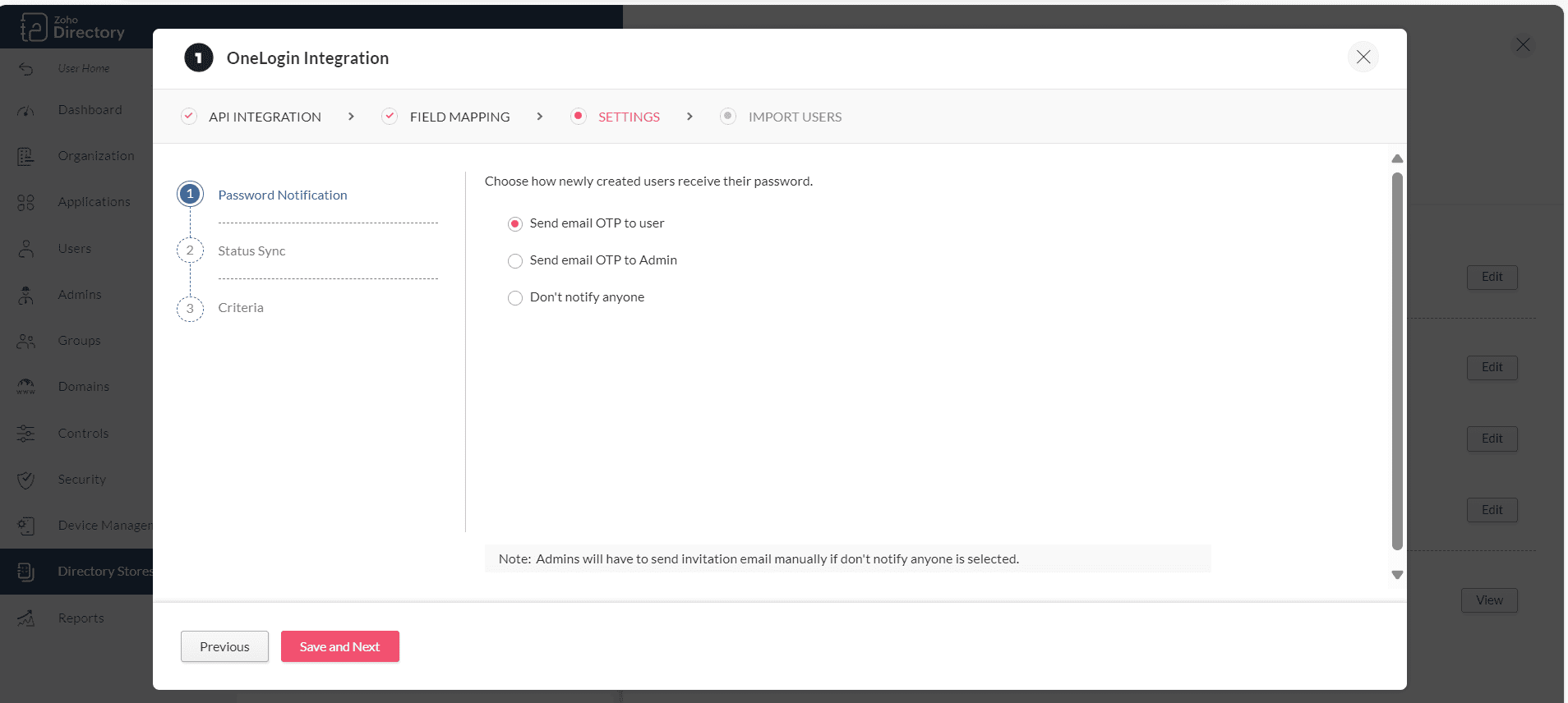Click the note about manual invitation emails
The height and width of the screenshot is (703, 1568).
click(x=847, y=559)
